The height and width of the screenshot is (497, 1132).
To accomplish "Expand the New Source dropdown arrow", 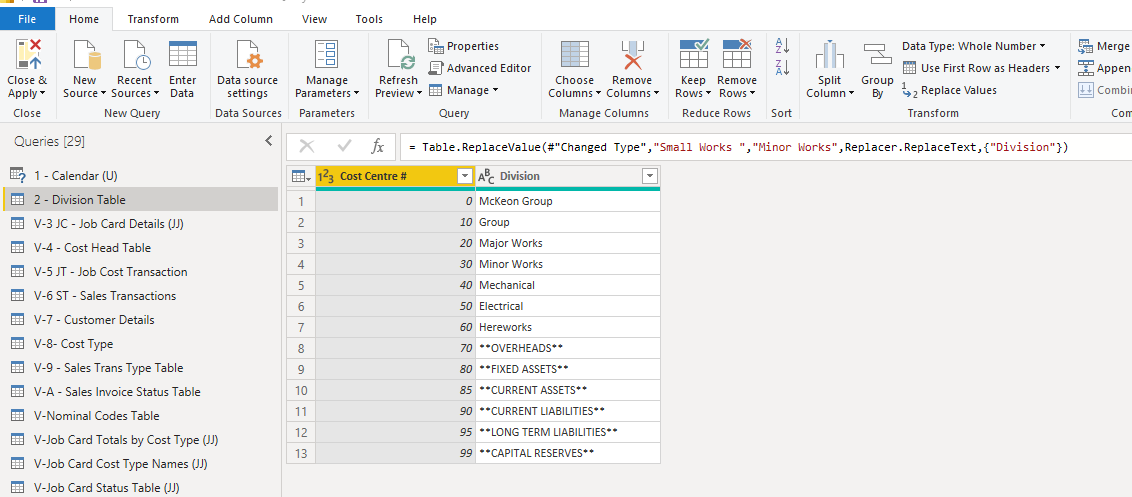I will coord(103,94).
